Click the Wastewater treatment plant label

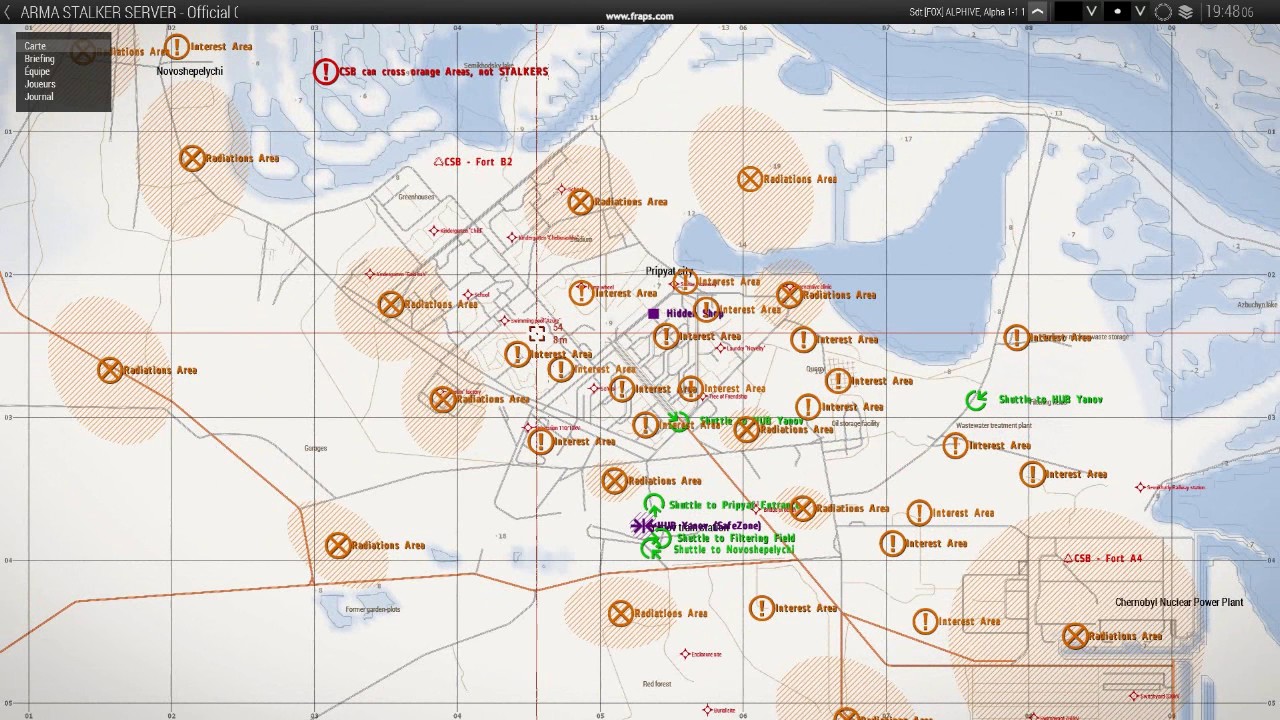click(x=994, y=426)
